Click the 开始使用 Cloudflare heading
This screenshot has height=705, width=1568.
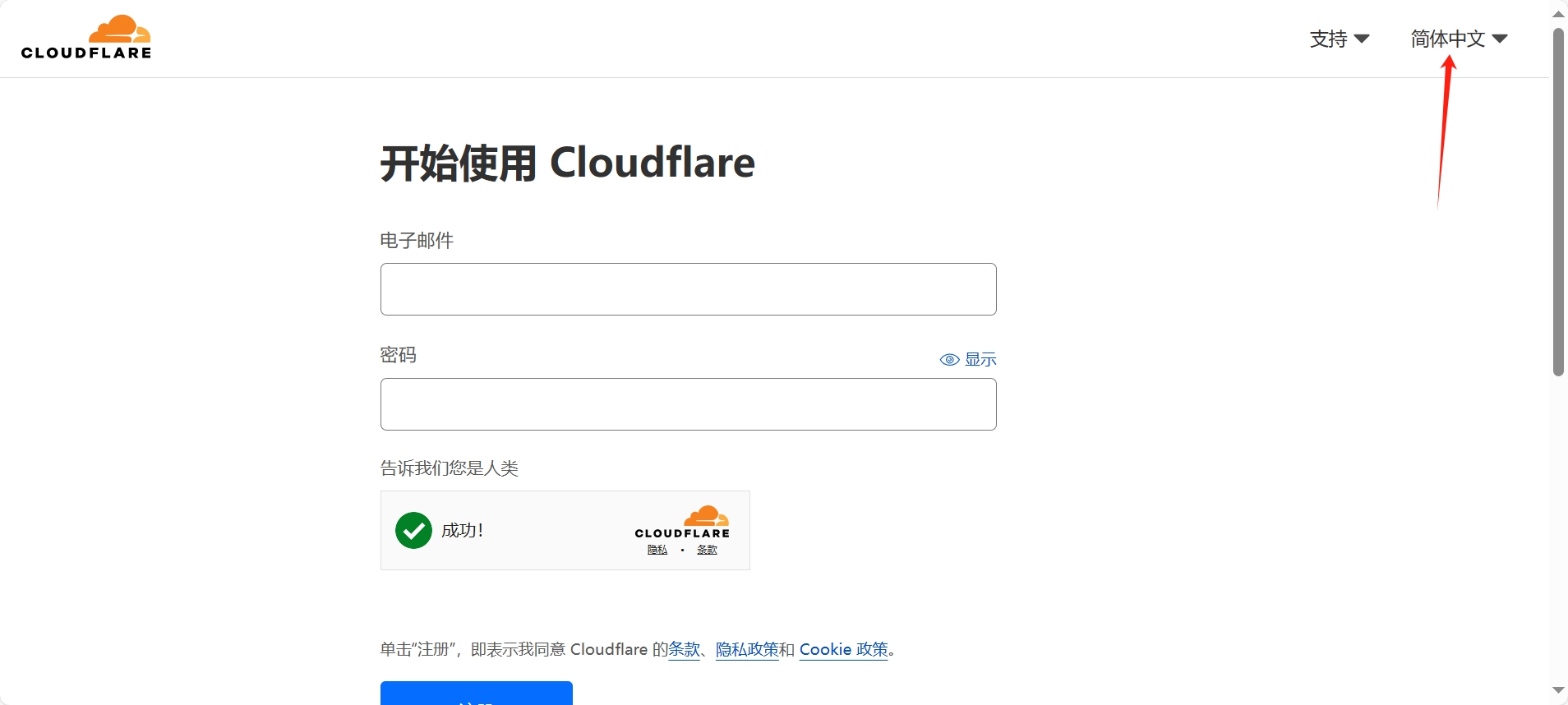tap(568, 163)
